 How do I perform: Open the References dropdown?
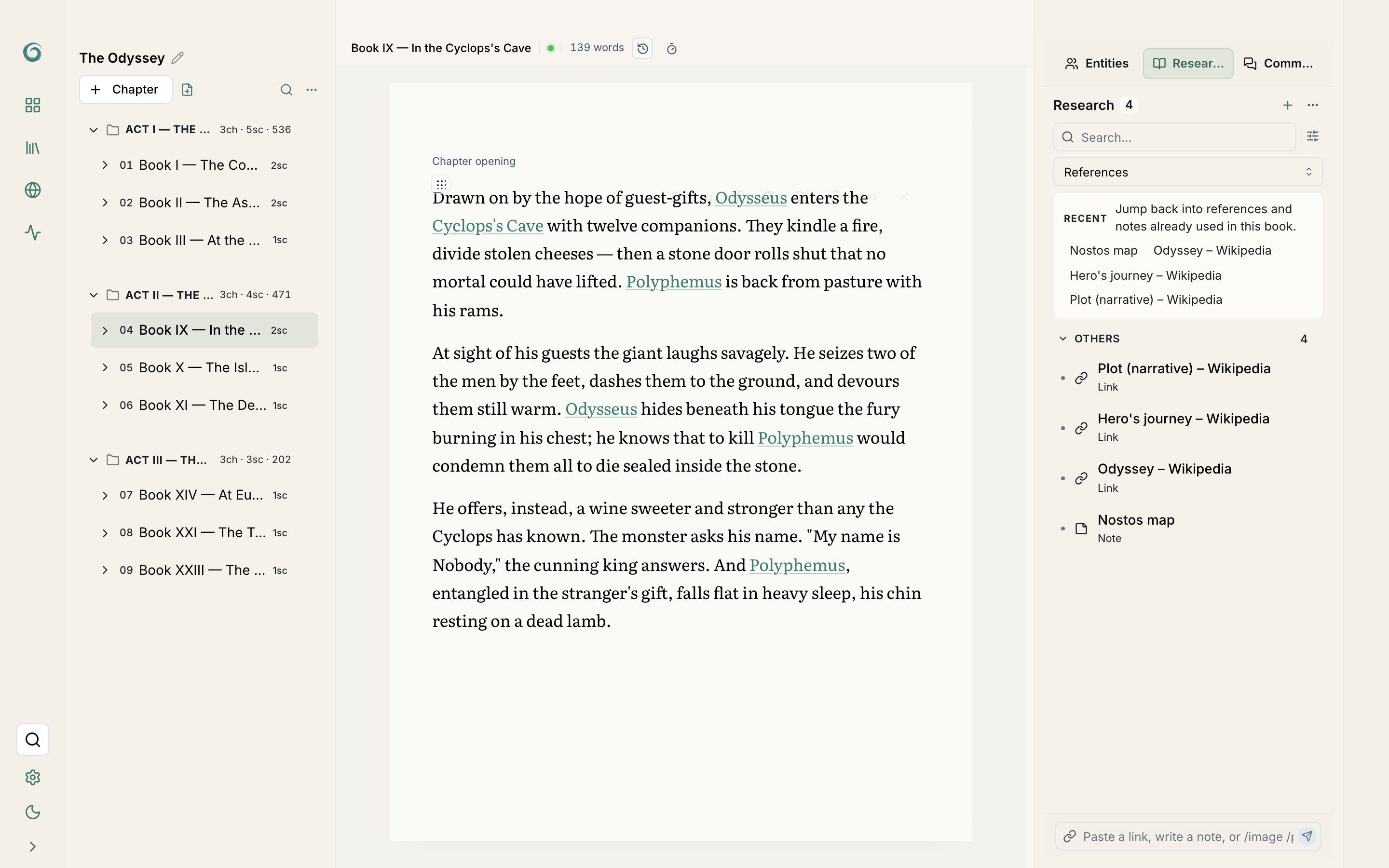point(1187,172)
